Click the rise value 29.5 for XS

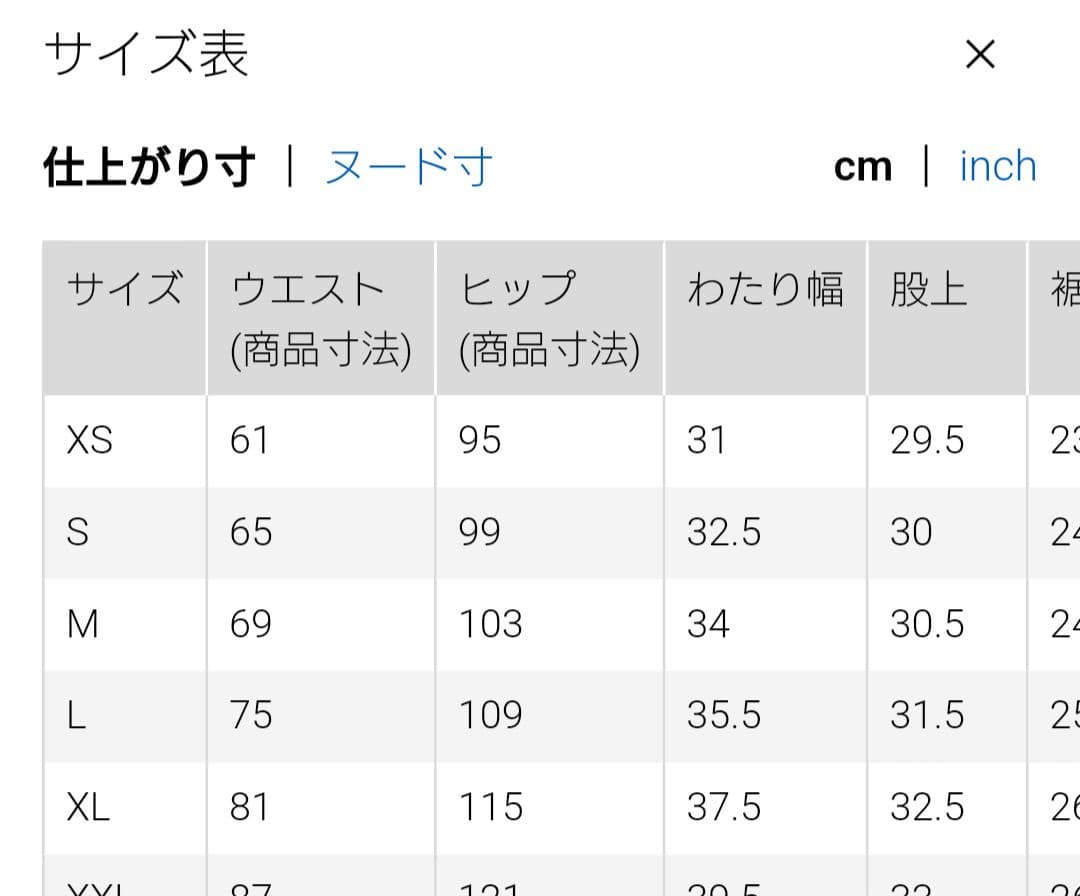point(927,440)
